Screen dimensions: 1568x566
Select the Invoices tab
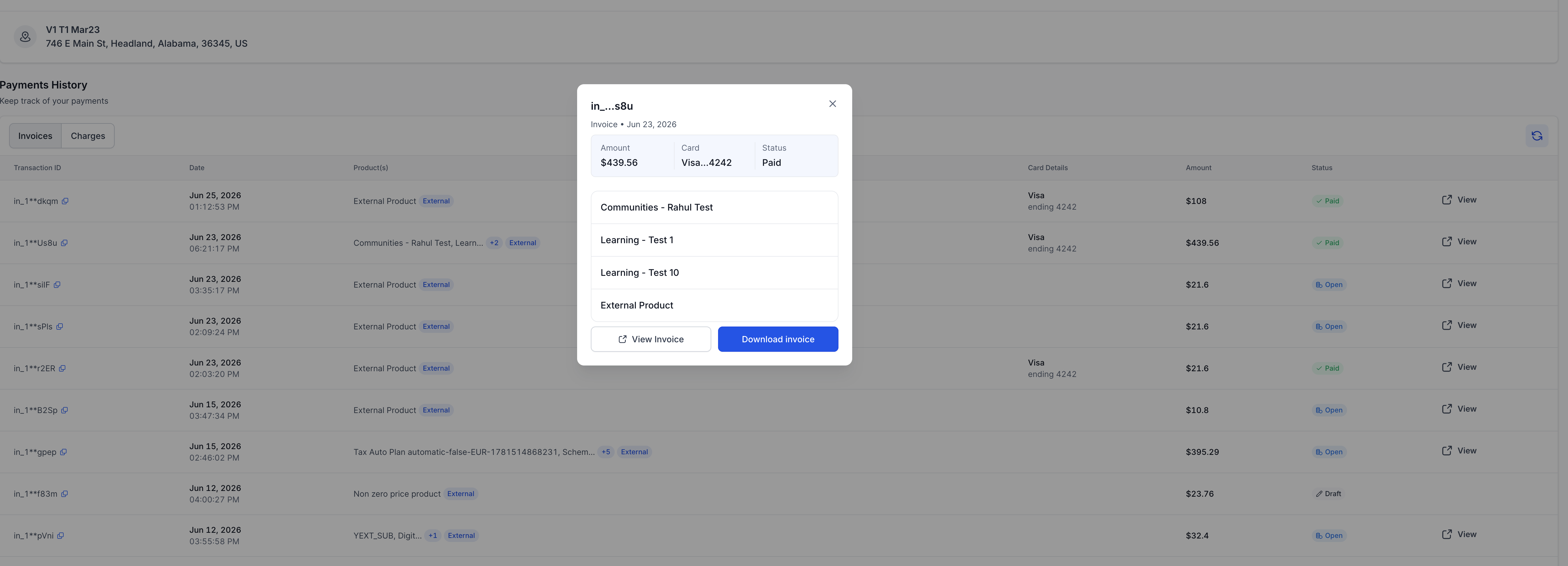(x=35, y=136)
